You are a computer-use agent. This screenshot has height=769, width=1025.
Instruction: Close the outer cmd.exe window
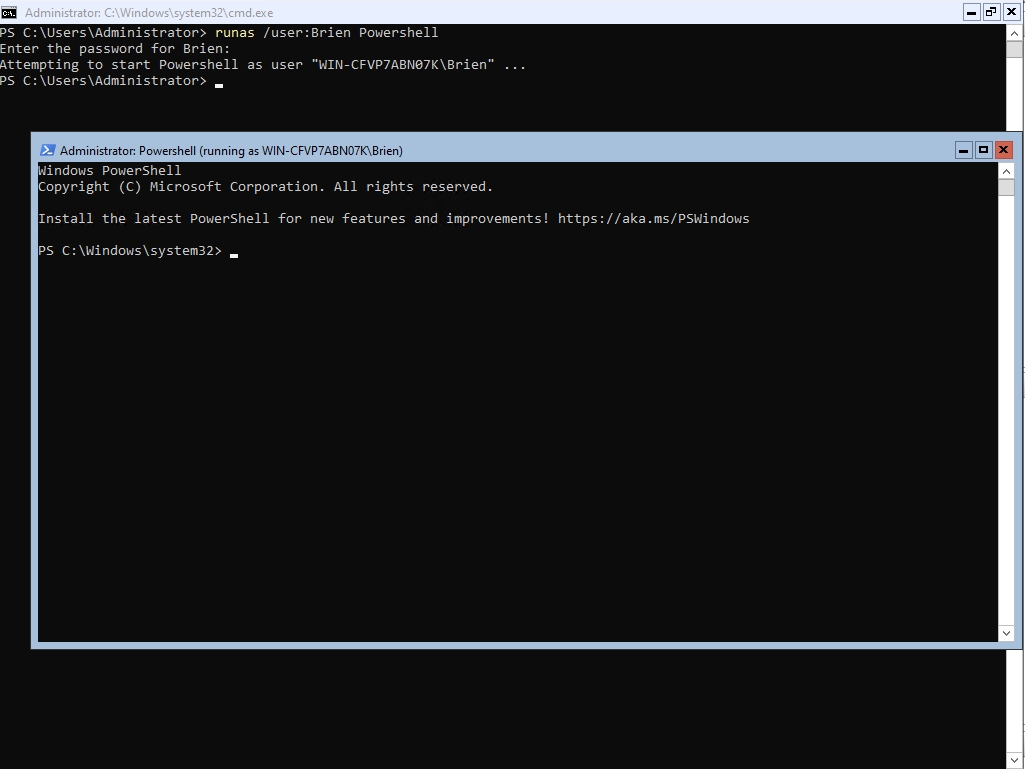click(x=1011, y=12)
